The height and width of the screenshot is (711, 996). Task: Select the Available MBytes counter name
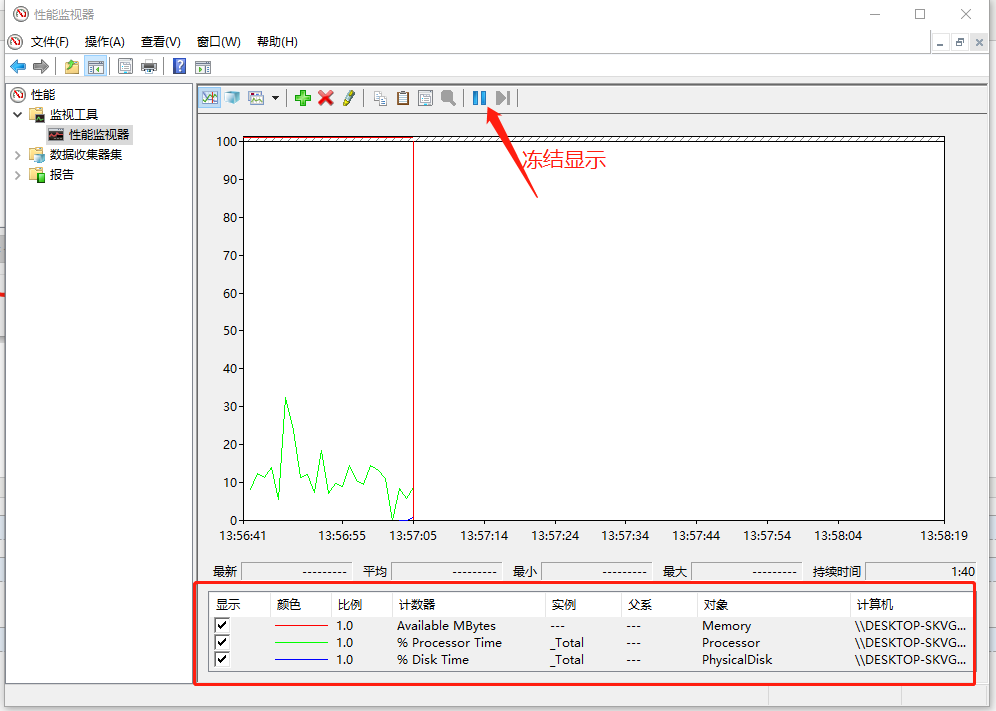[446, 626]
